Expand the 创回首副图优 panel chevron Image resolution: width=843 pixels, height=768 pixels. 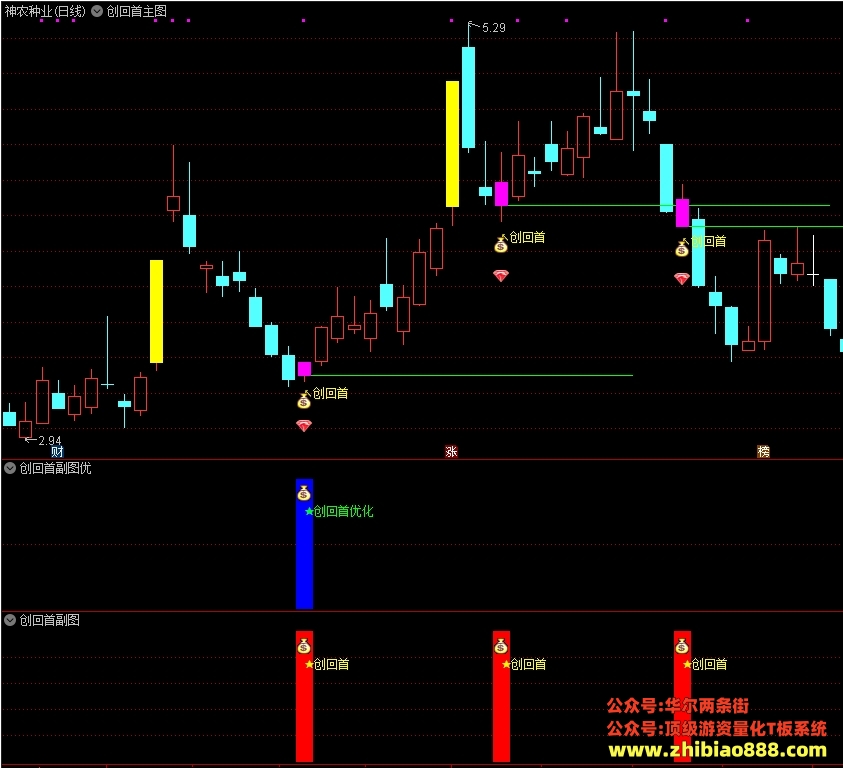(10, 468)
